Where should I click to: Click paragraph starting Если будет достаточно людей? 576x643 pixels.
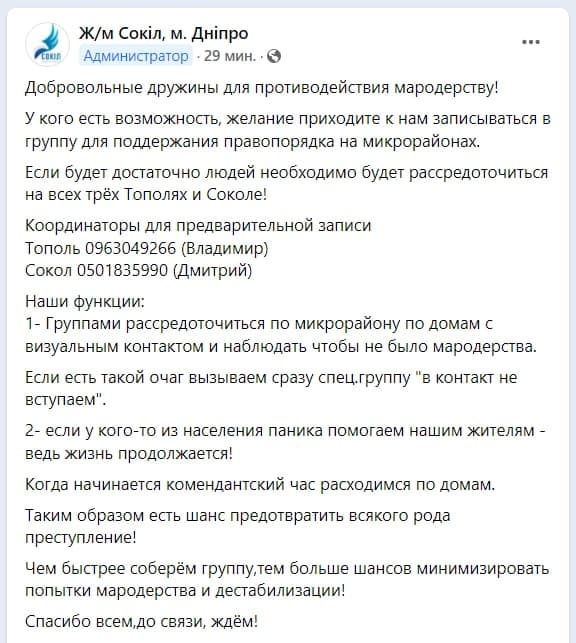(287, 183)
